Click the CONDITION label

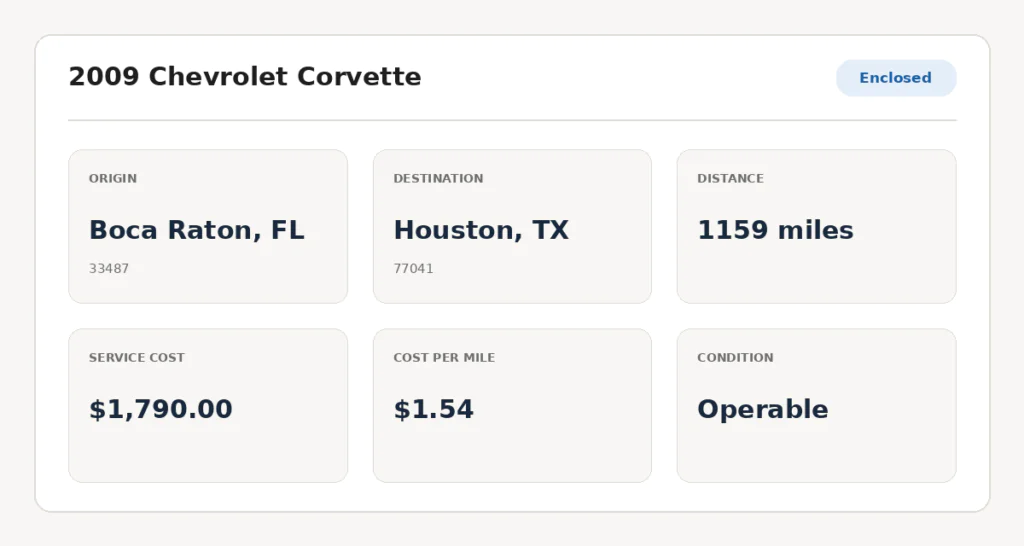(735, 357)
